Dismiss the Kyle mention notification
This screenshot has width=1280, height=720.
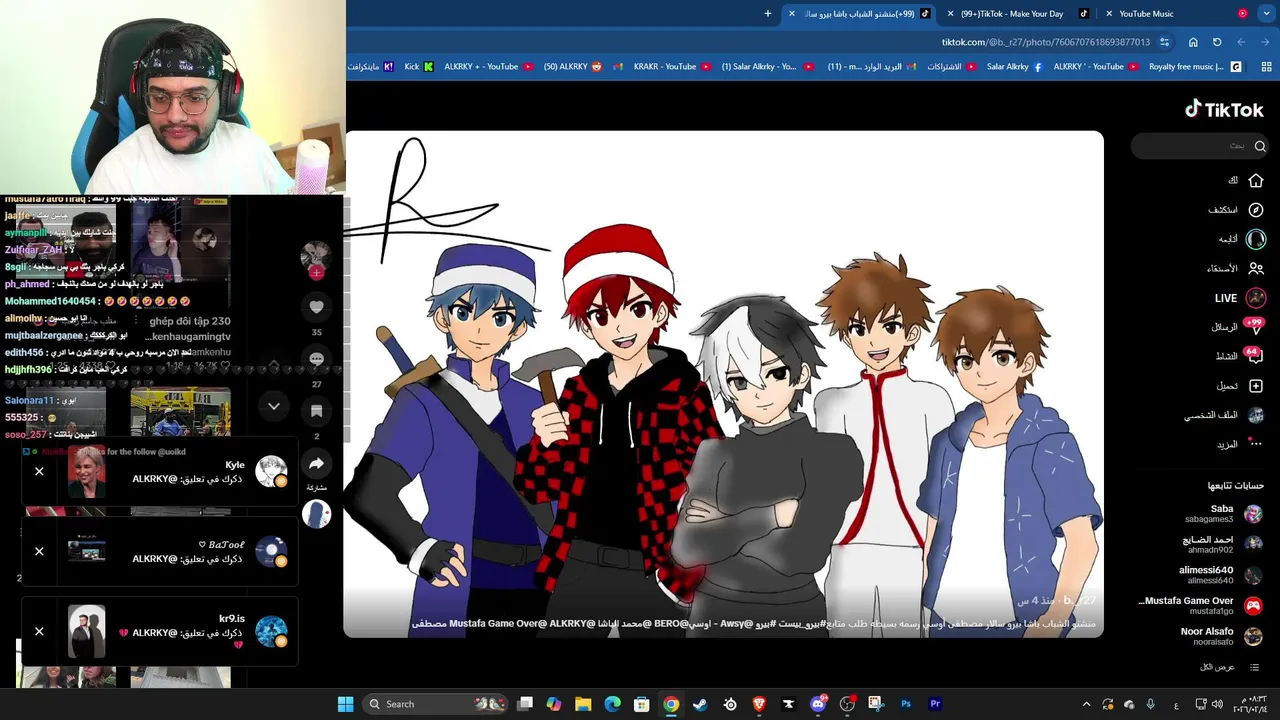click(x=39, y=471)
